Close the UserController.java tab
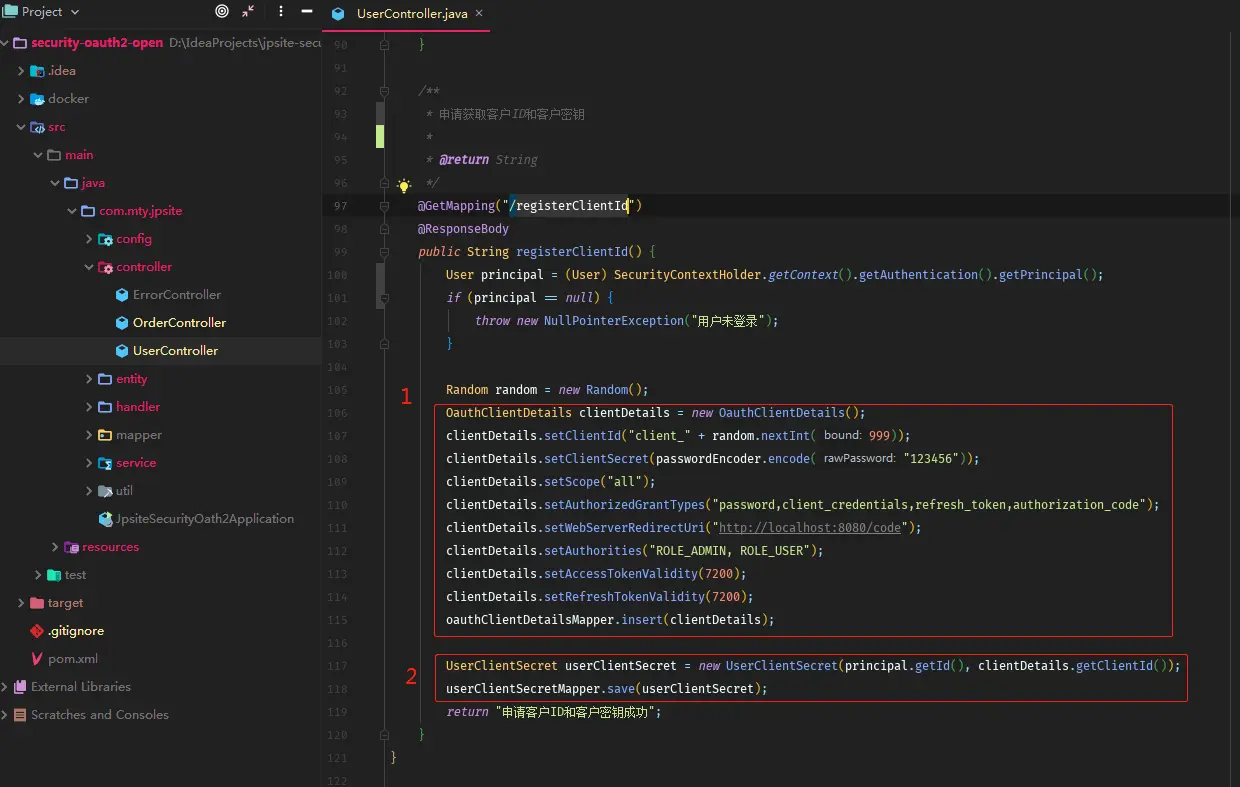The height and width of the screenshot is (787, 1240). click(479, 14)
